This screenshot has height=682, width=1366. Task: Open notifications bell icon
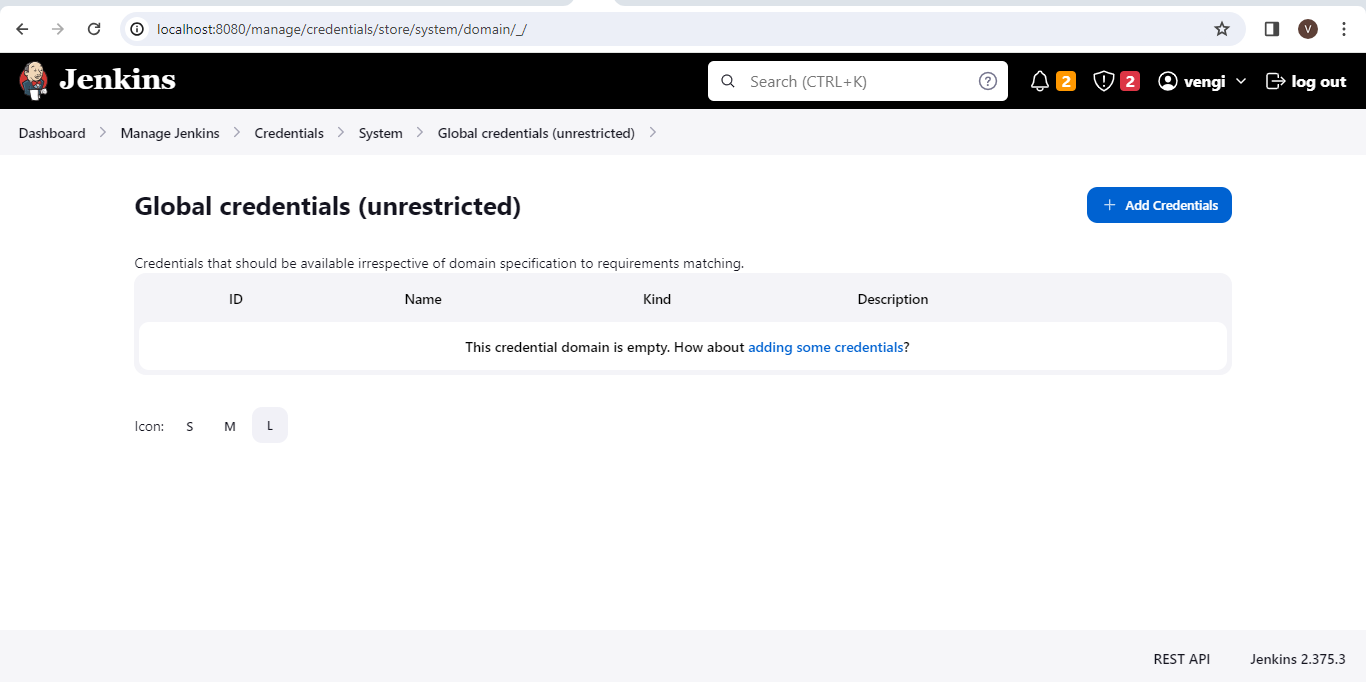[1040, 81]
